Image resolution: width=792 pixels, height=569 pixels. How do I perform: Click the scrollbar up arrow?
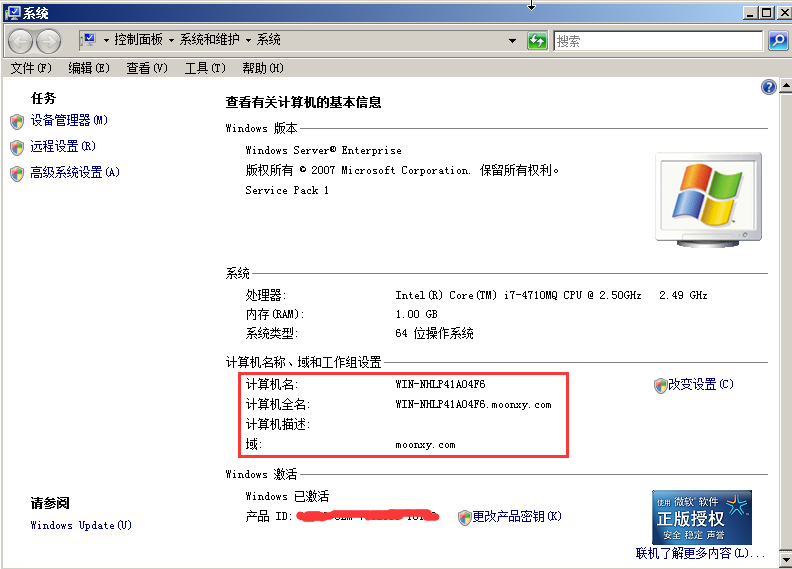click(x=786, y=86)
